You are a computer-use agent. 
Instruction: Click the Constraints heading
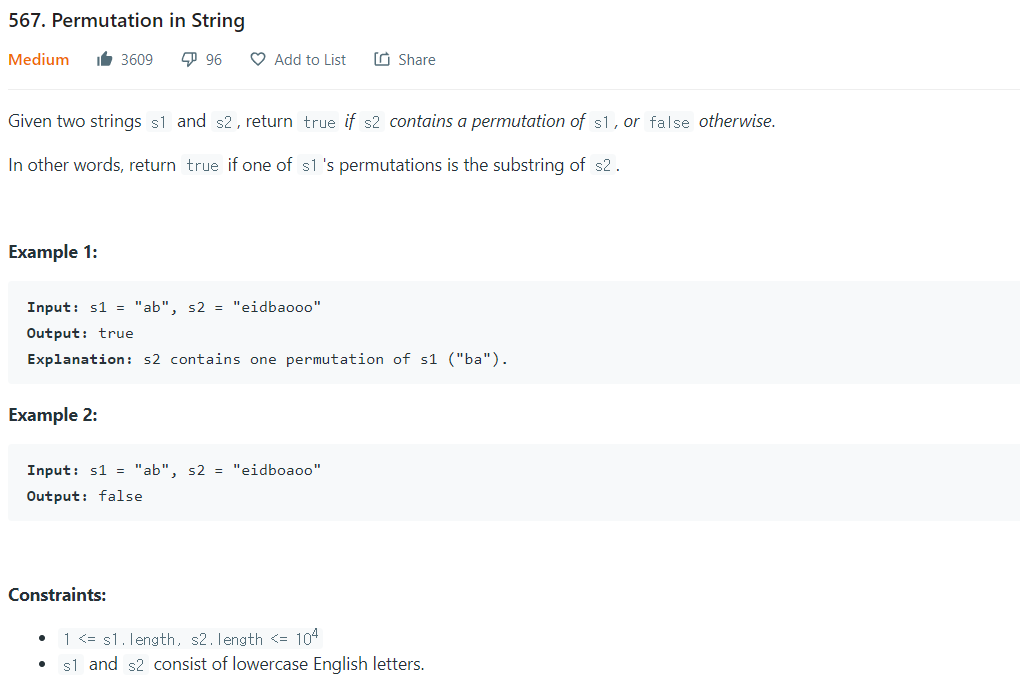pos(57,595)
